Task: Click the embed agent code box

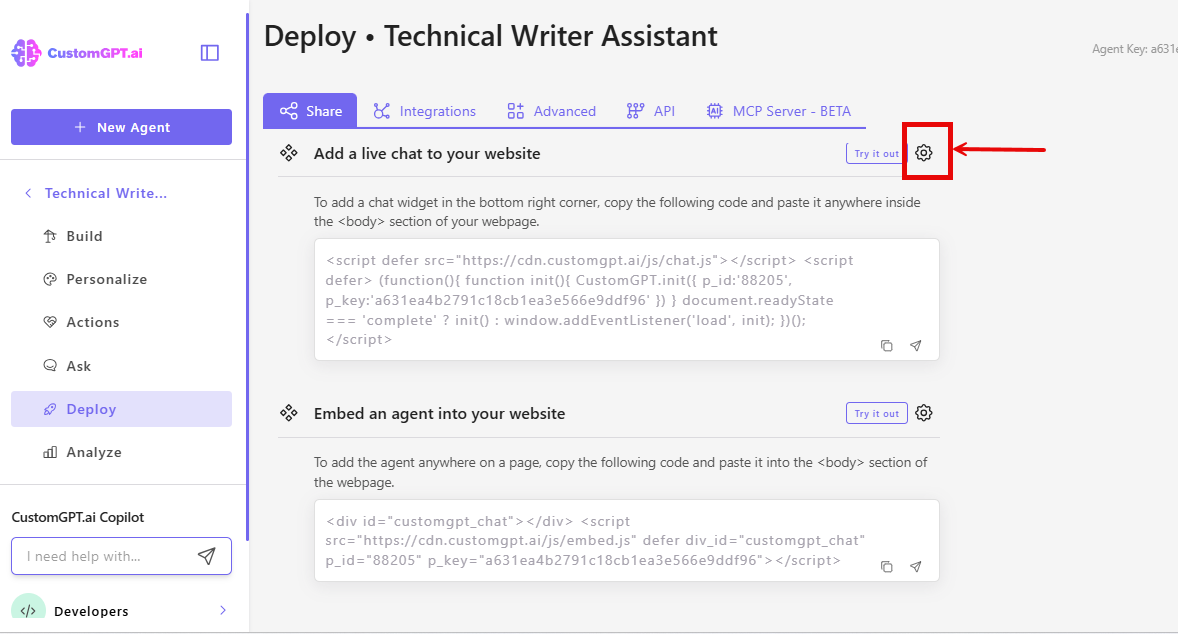Action: [627, 540]
